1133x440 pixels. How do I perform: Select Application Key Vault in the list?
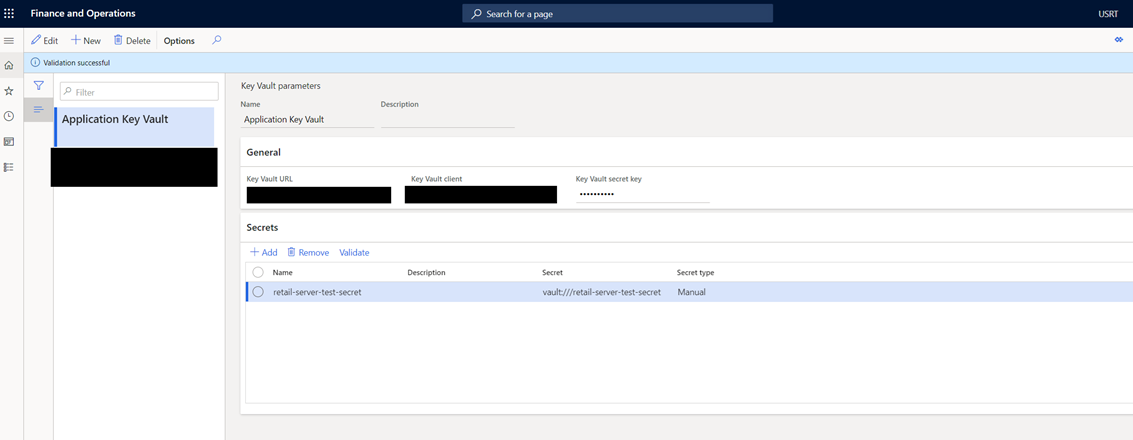pos(134,120)
